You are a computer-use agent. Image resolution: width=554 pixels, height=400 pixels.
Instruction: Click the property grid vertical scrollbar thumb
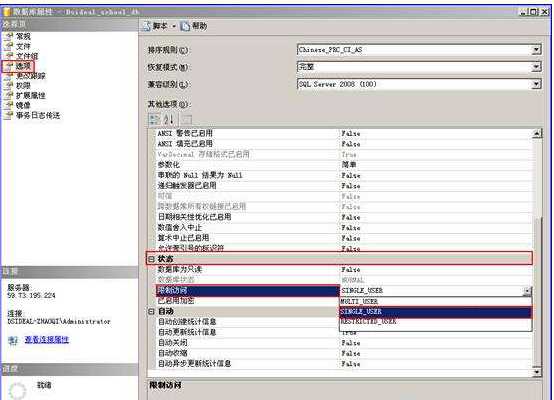pyautogui.click(x=537, y=292)
